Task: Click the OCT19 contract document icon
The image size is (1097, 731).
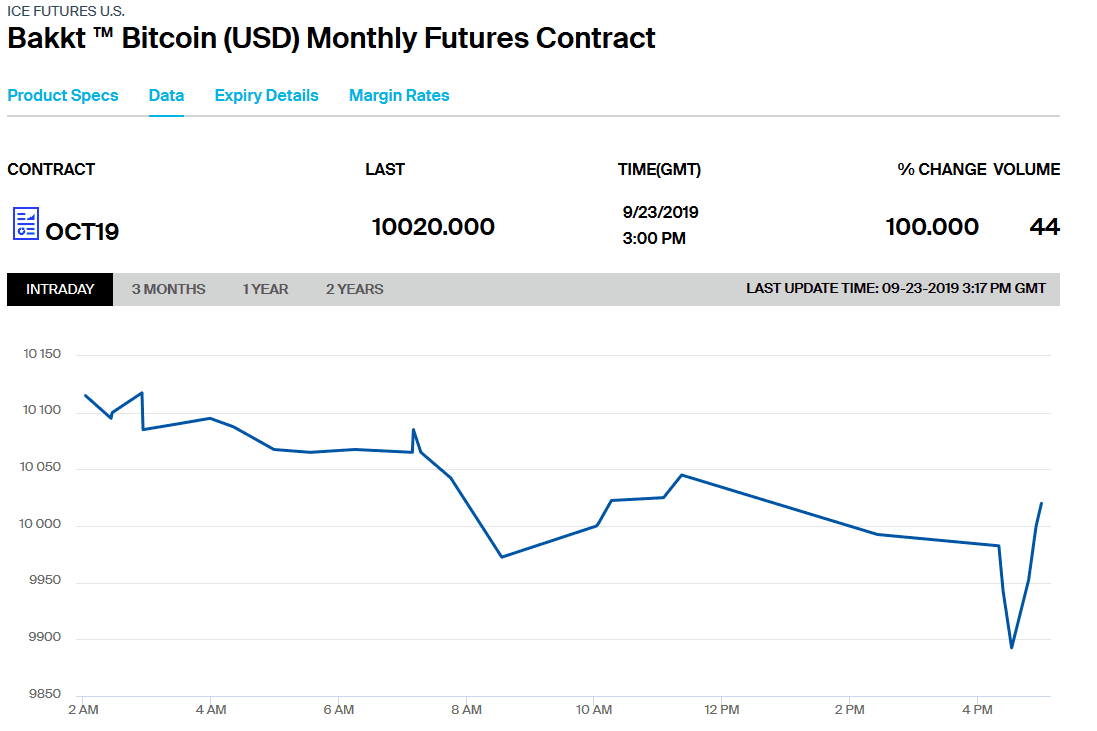Action: tap(26, 224)
